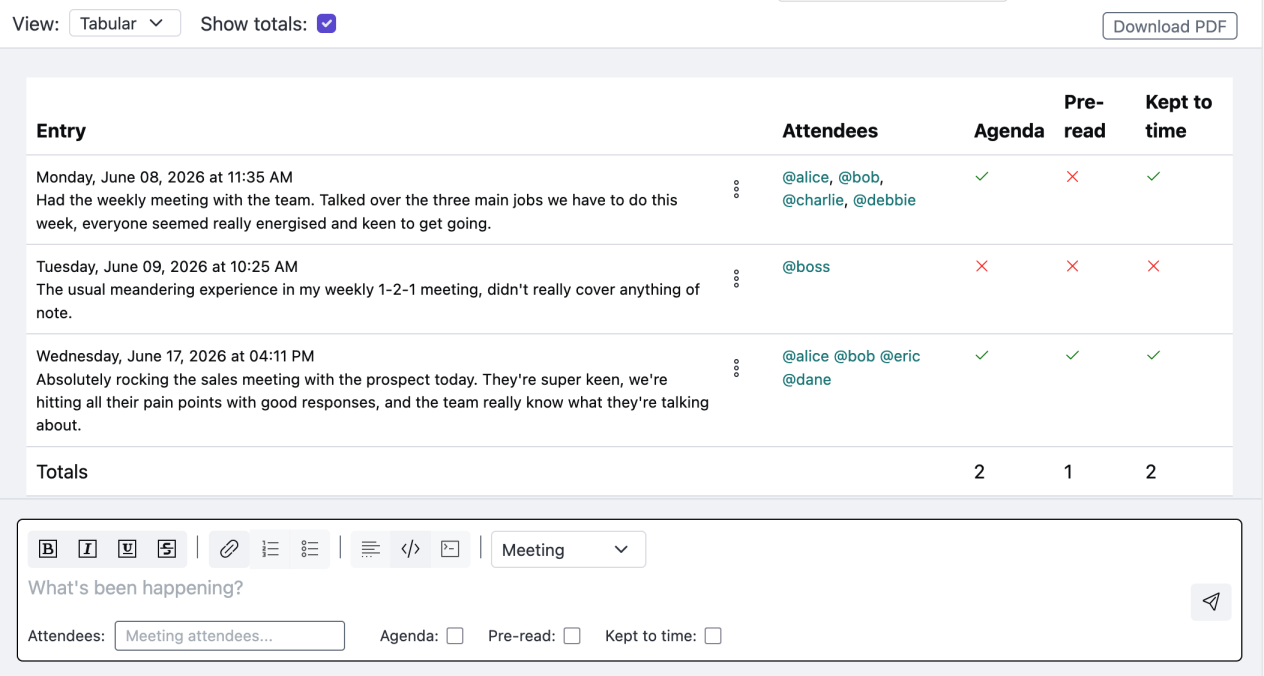Open options menu for June 17 entry
Image resolution: width=1264 pixels, height=676 pixels.
coord(736,368)
